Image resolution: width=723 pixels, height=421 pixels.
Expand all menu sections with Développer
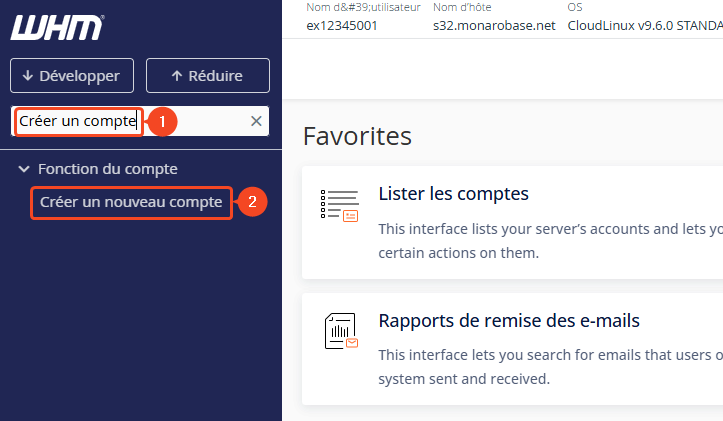tap(70, 75)
